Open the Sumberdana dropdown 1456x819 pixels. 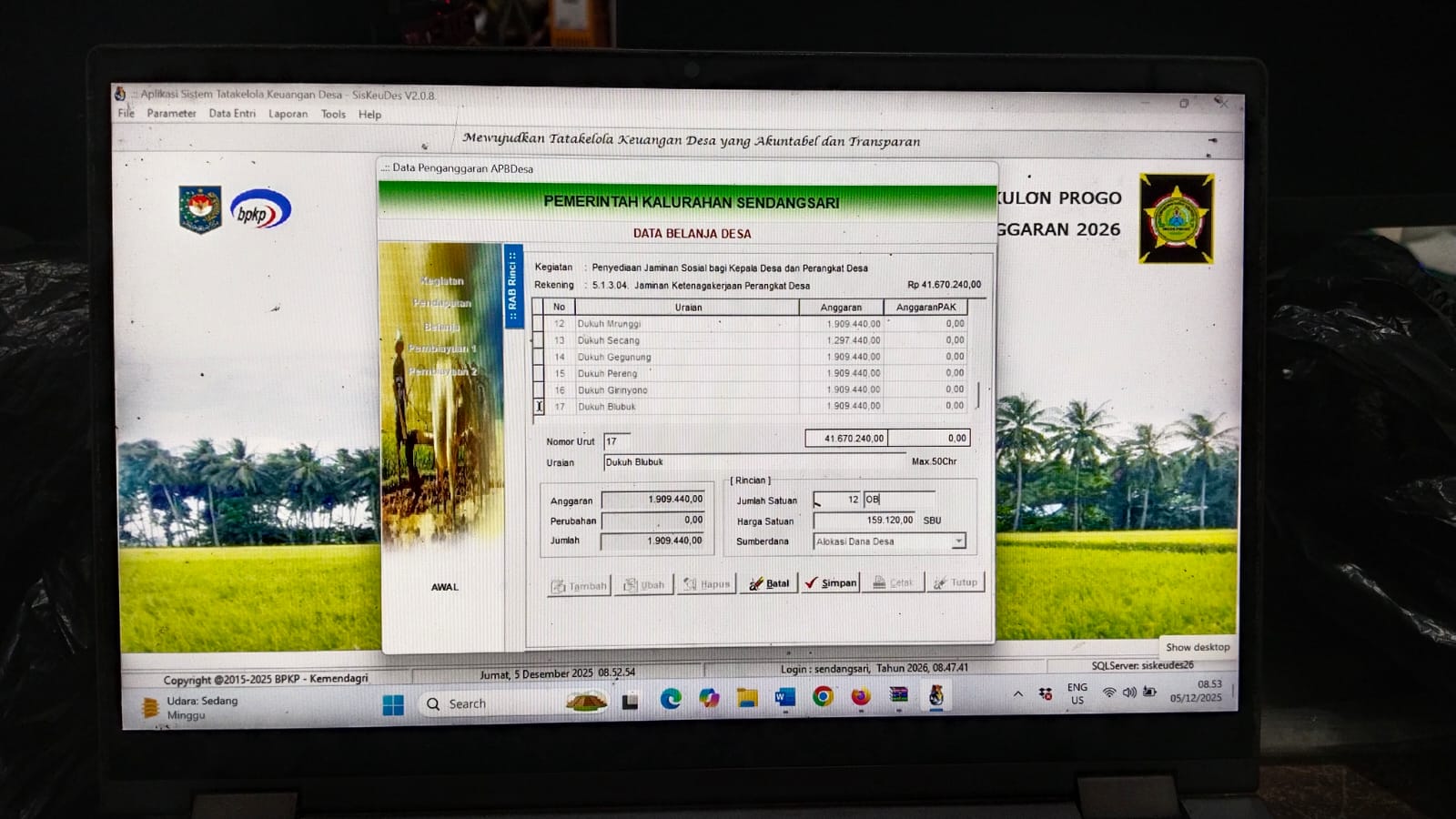(957, 541)
